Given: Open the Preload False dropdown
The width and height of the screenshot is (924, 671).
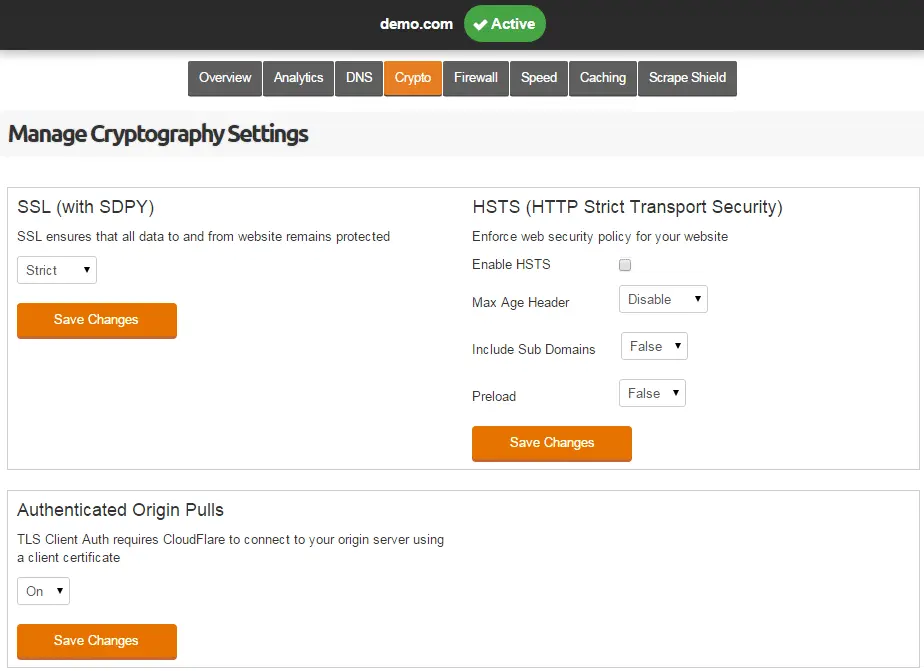Looking at the screenshot, I should tap(652, 394).
